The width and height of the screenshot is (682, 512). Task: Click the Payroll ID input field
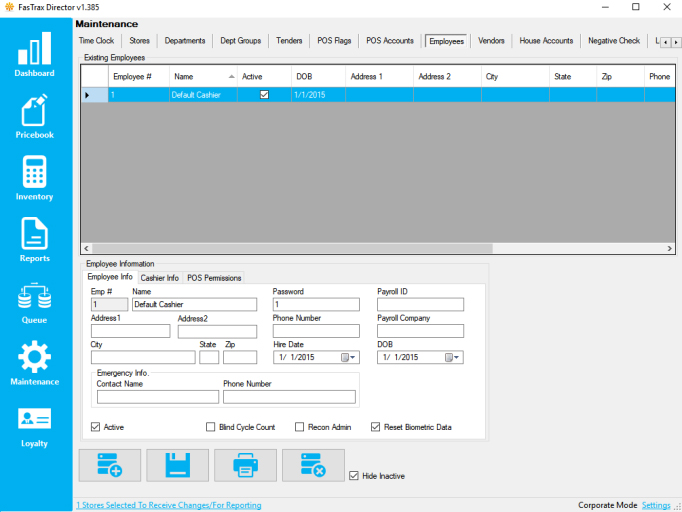tap(420, 305)
